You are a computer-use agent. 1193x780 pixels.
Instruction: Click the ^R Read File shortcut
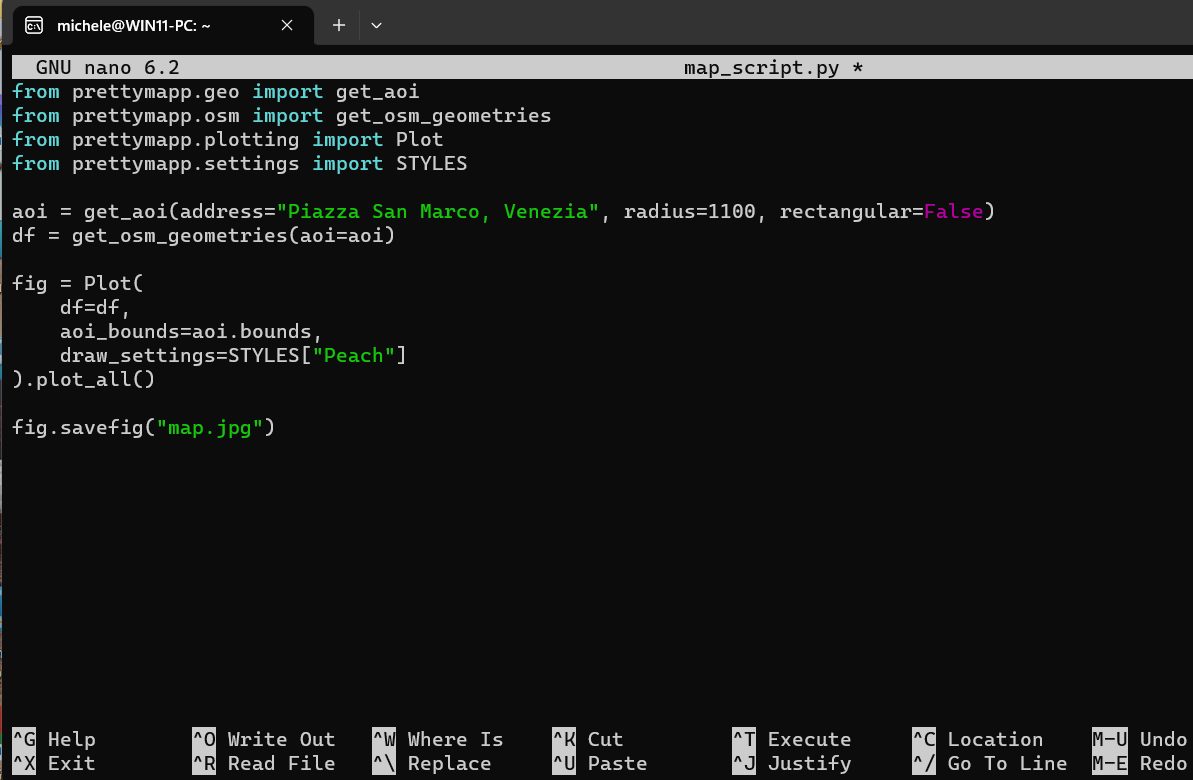[x=264, y=764]
